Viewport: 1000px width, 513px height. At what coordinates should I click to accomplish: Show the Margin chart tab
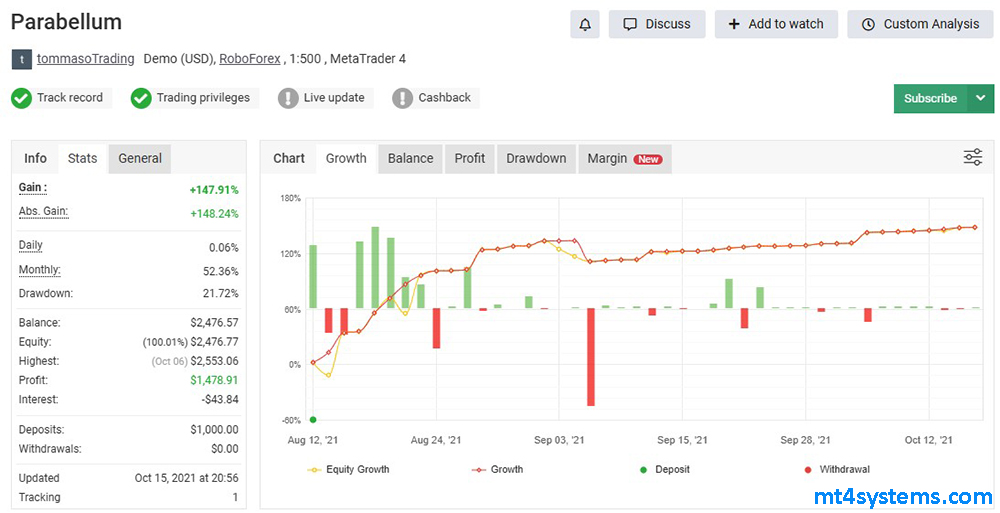624,158
